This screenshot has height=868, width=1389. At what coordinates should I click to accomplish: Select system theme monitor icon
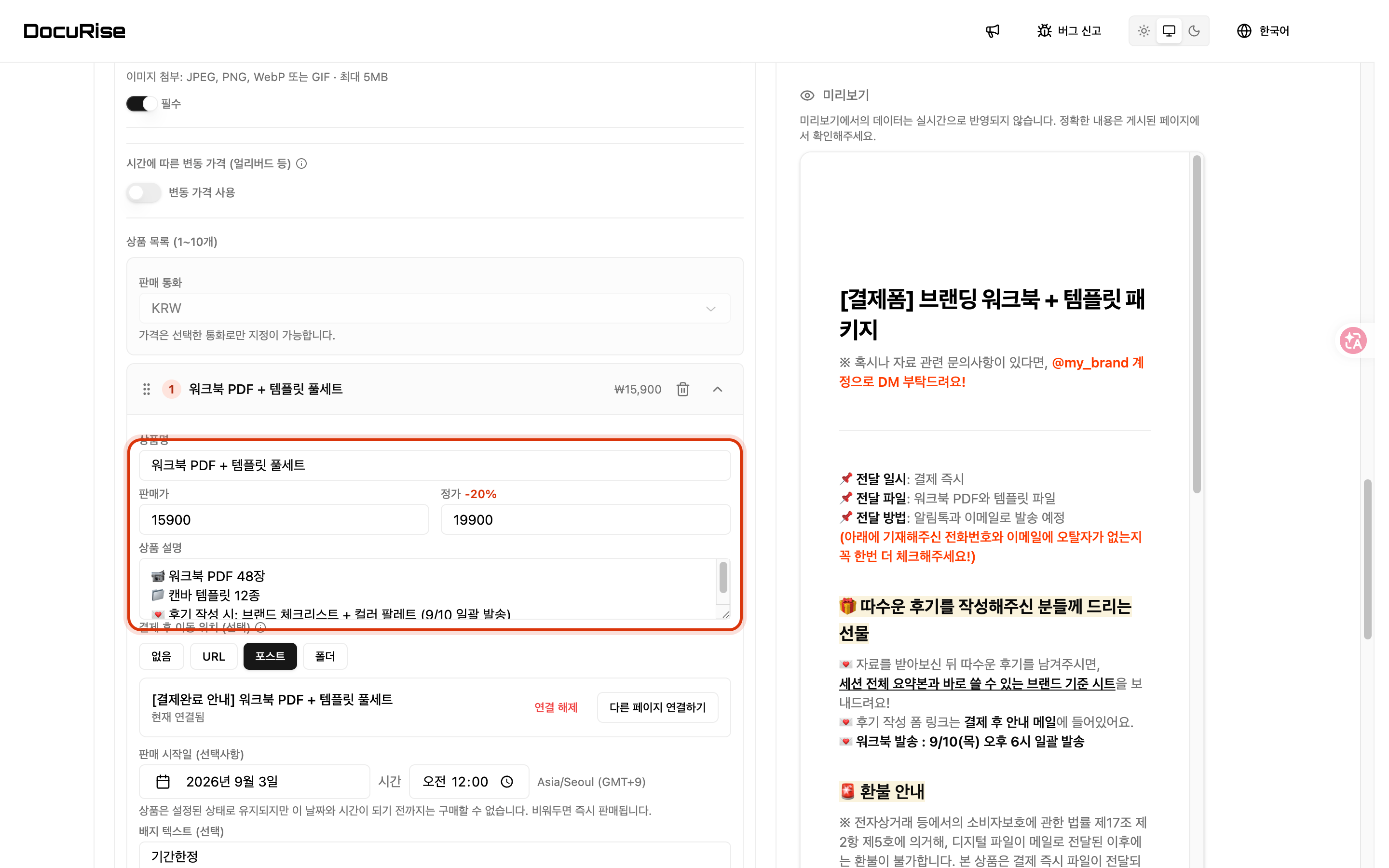(1169, 31)
